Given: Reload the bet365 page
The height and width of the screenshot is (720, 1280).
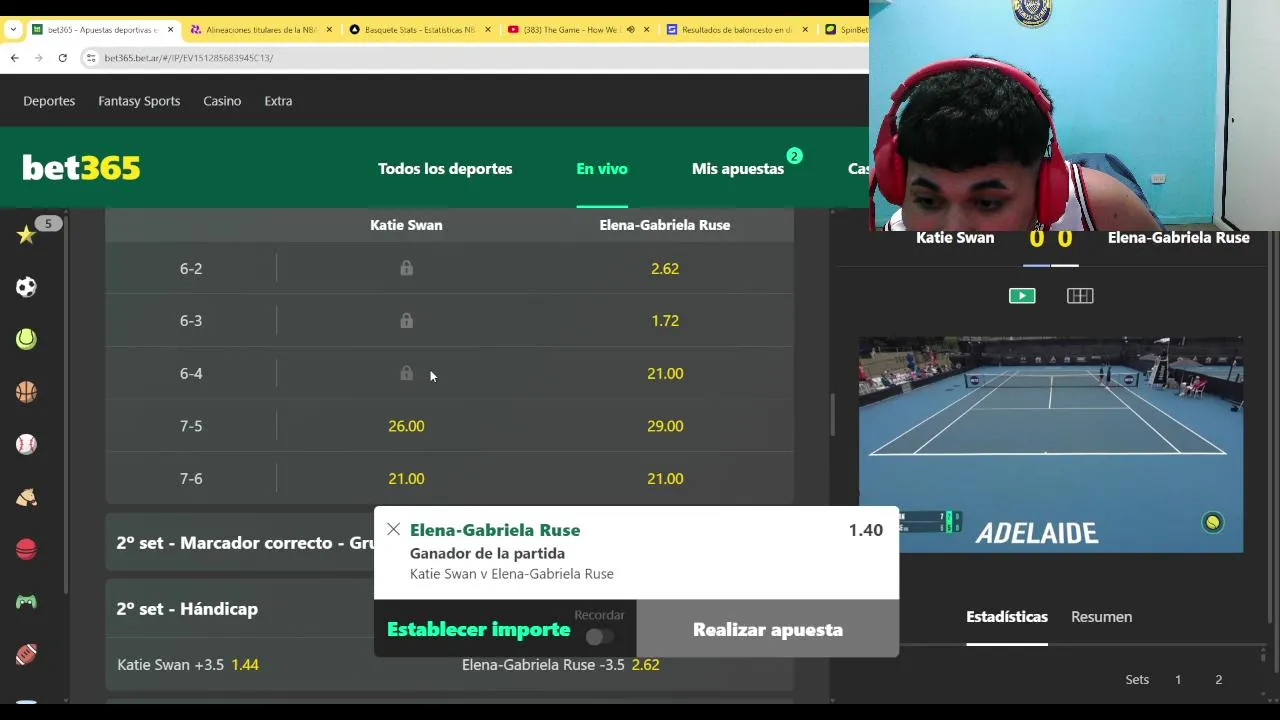Looking at the screenshot, I should pyautogui.click(x=62, y=58).
